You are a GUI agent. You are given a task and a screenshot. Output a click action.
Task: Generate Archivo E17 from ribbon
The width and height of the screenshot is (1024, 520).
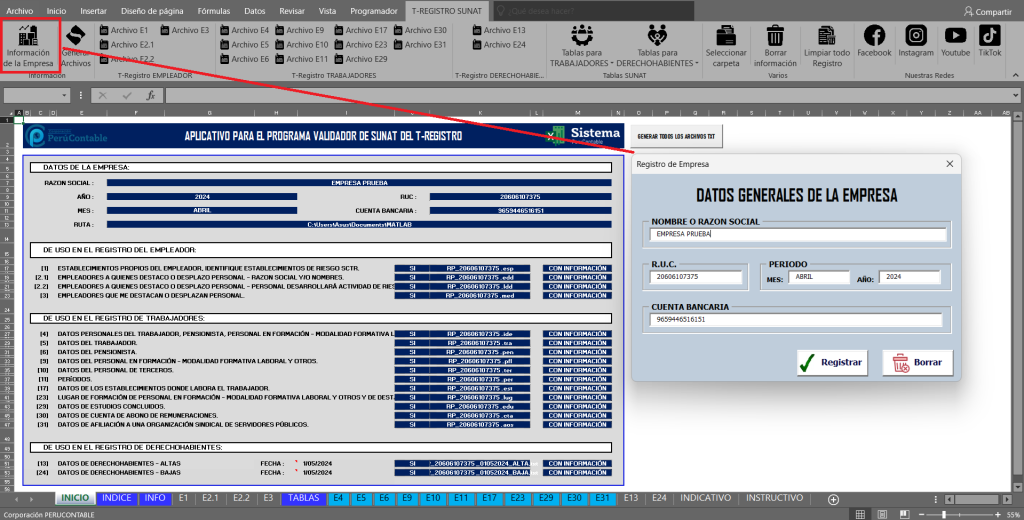point(360,30)
